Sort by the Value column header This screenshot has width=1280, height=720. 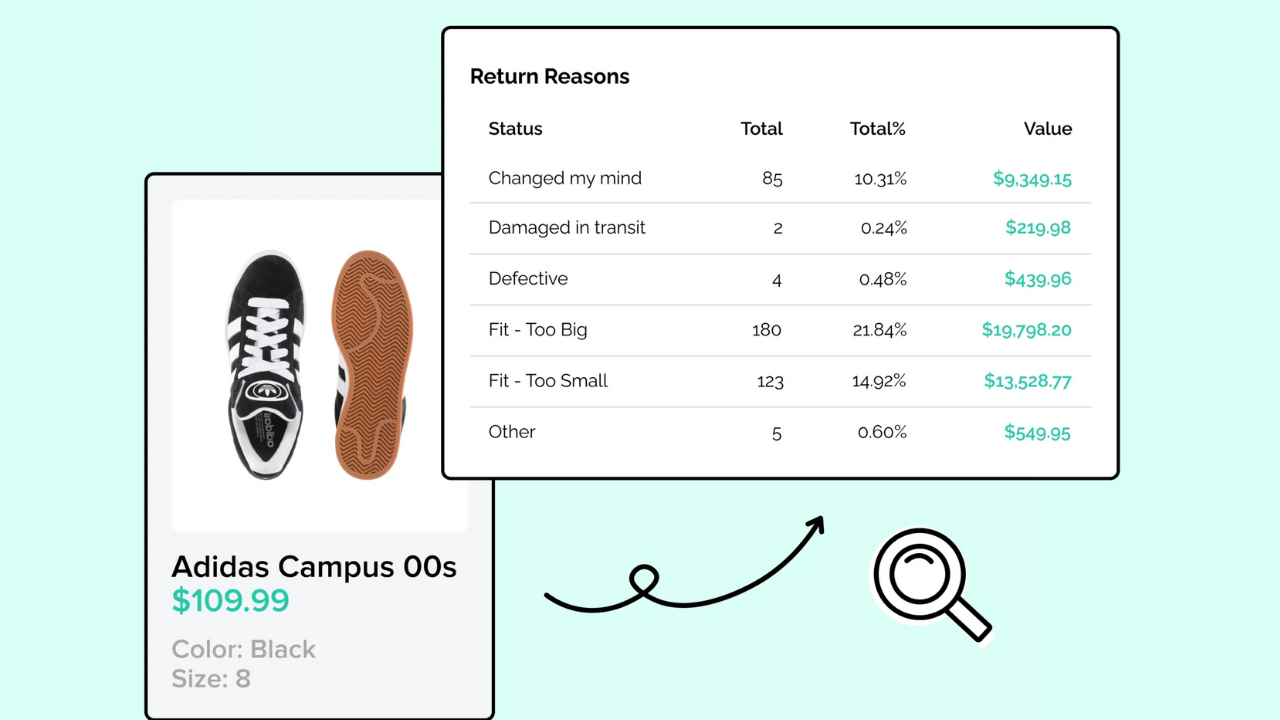point(1047,129)
